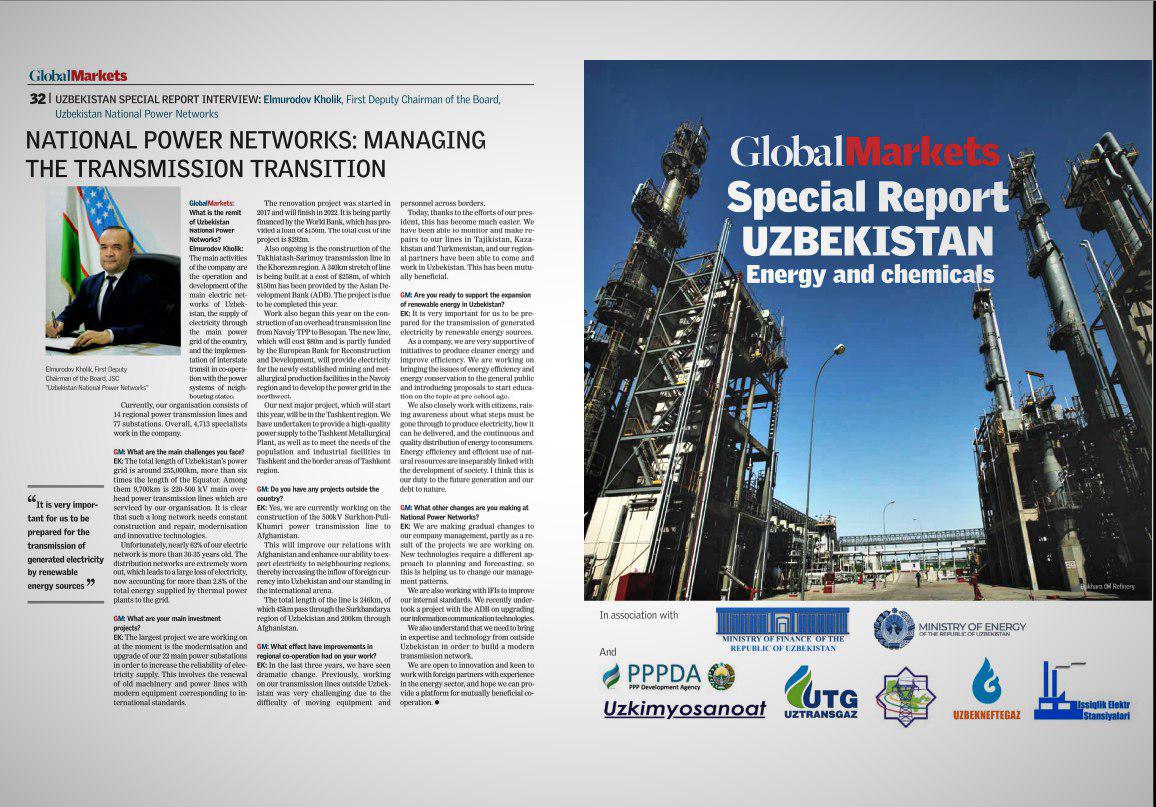Click the question 'What is the remit of Uzbekistan National Power Networks?'
The image size is (1156, 807).
[x=212, y=226]
